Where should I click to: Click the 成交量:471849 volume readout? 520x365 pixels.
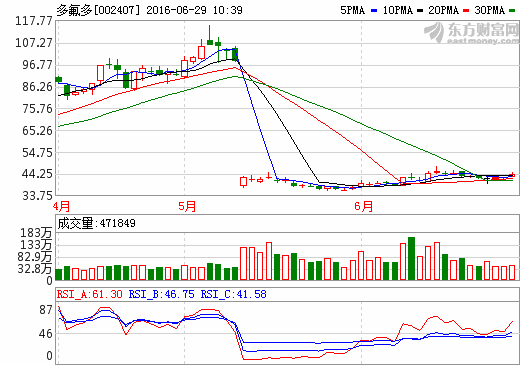tap(96, 223)
